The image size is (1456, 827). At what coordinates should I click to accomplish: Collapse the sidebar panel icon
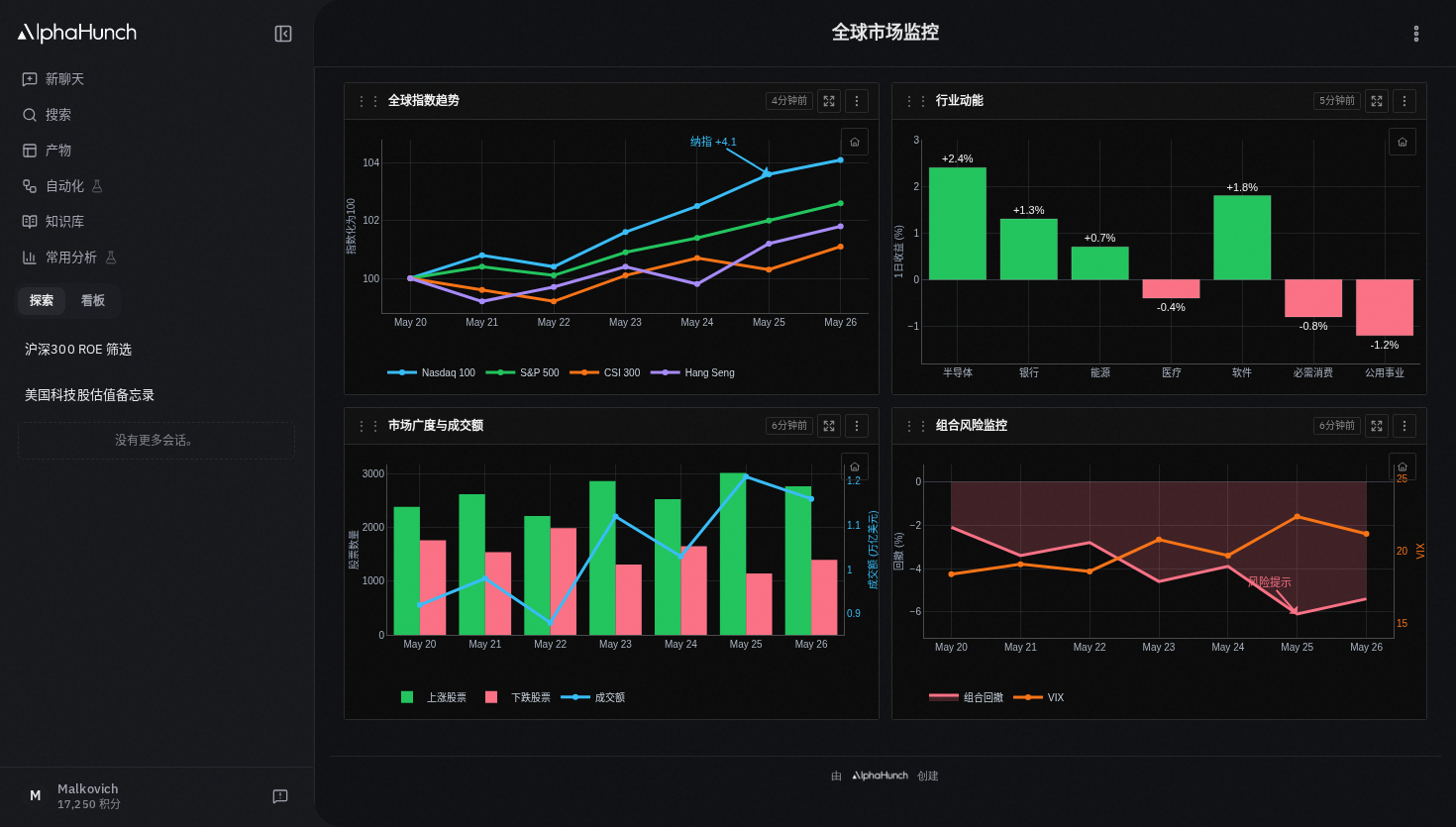[x=283, y=34]
